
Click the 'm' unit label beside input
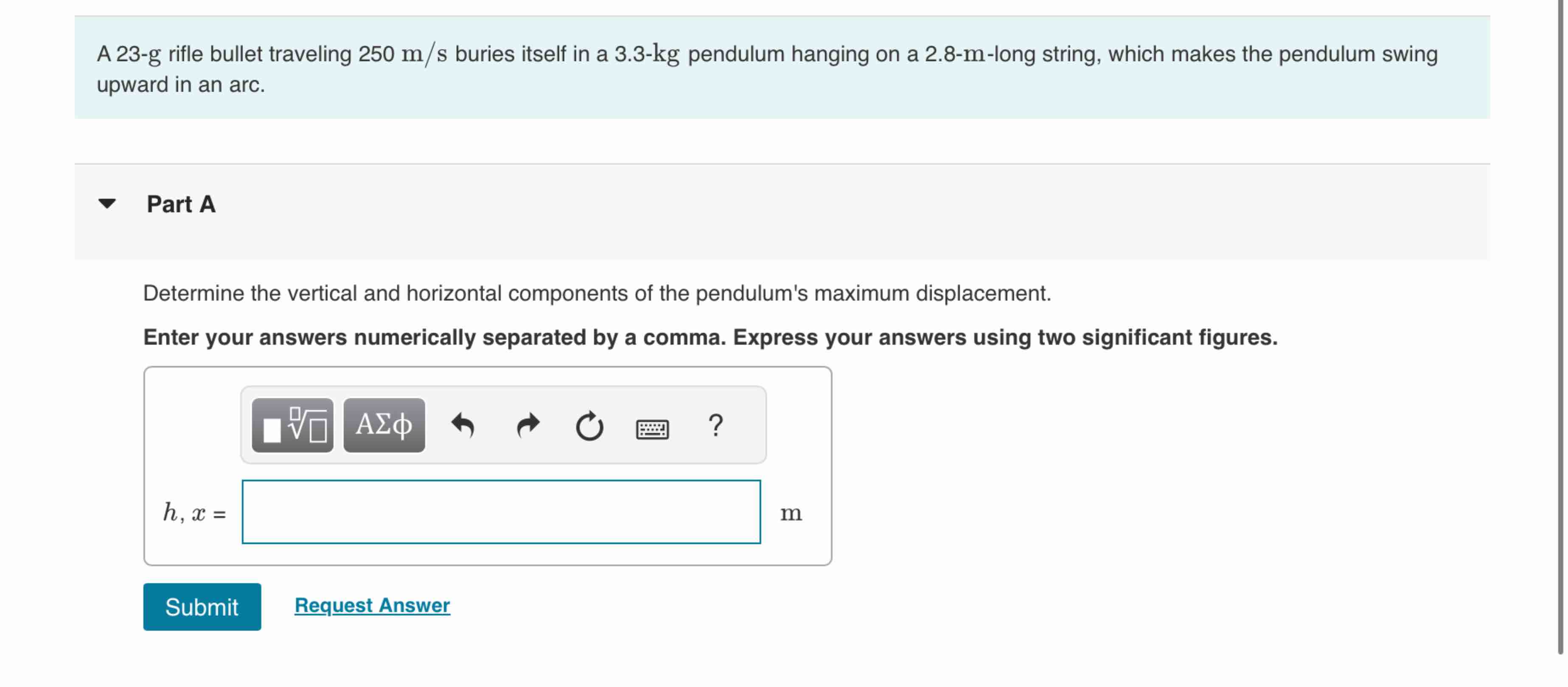click(791, 513)
